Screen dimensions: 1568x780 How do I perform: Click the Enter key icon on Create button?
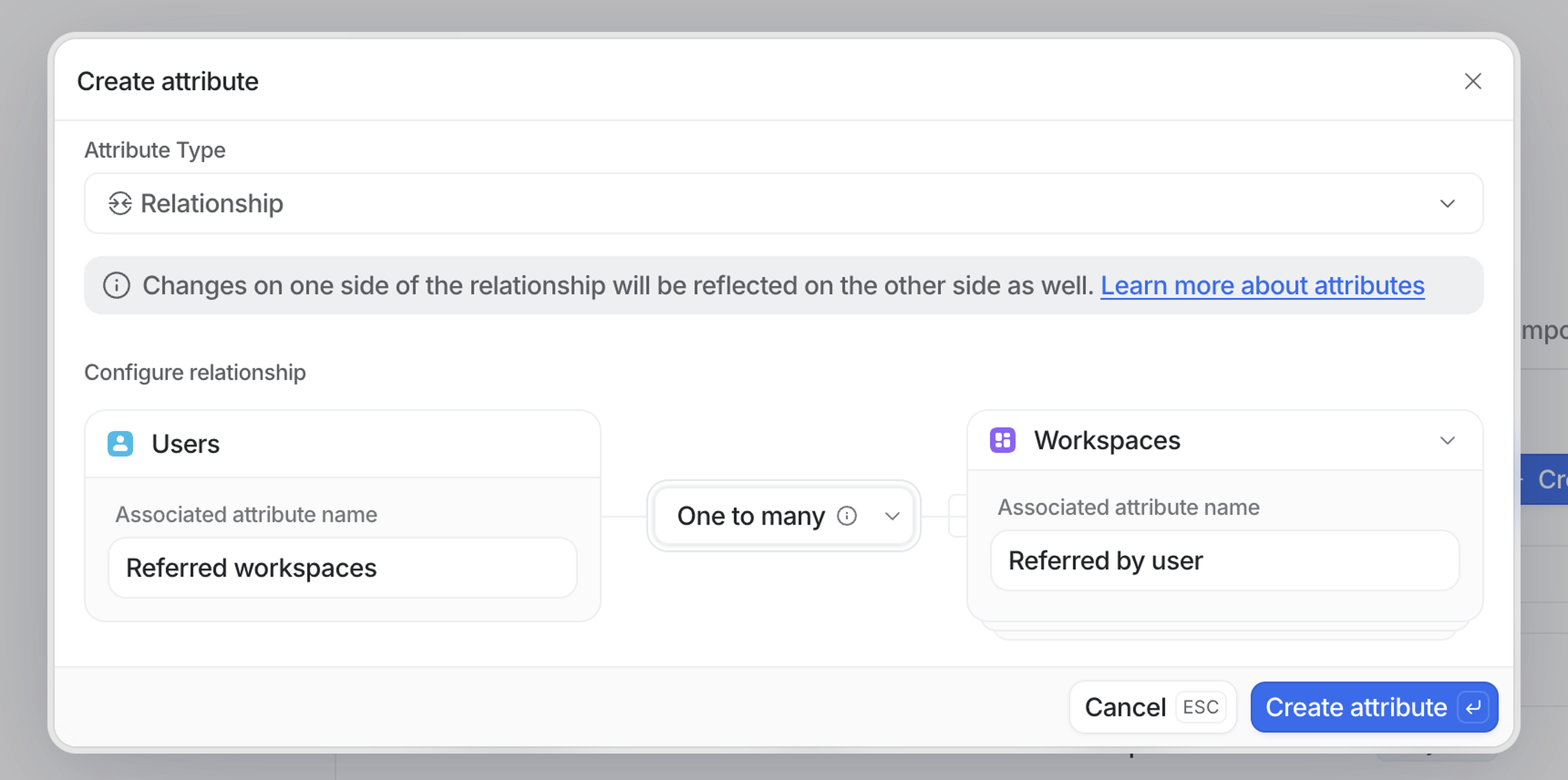click(1473, 707)
